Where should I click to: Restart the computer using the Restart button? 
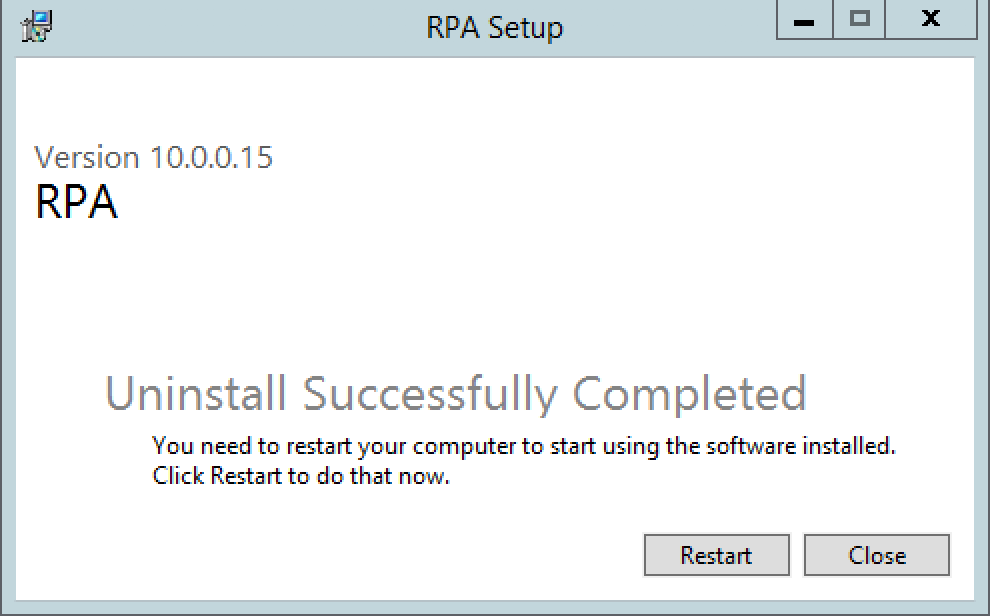pos(716,555)
